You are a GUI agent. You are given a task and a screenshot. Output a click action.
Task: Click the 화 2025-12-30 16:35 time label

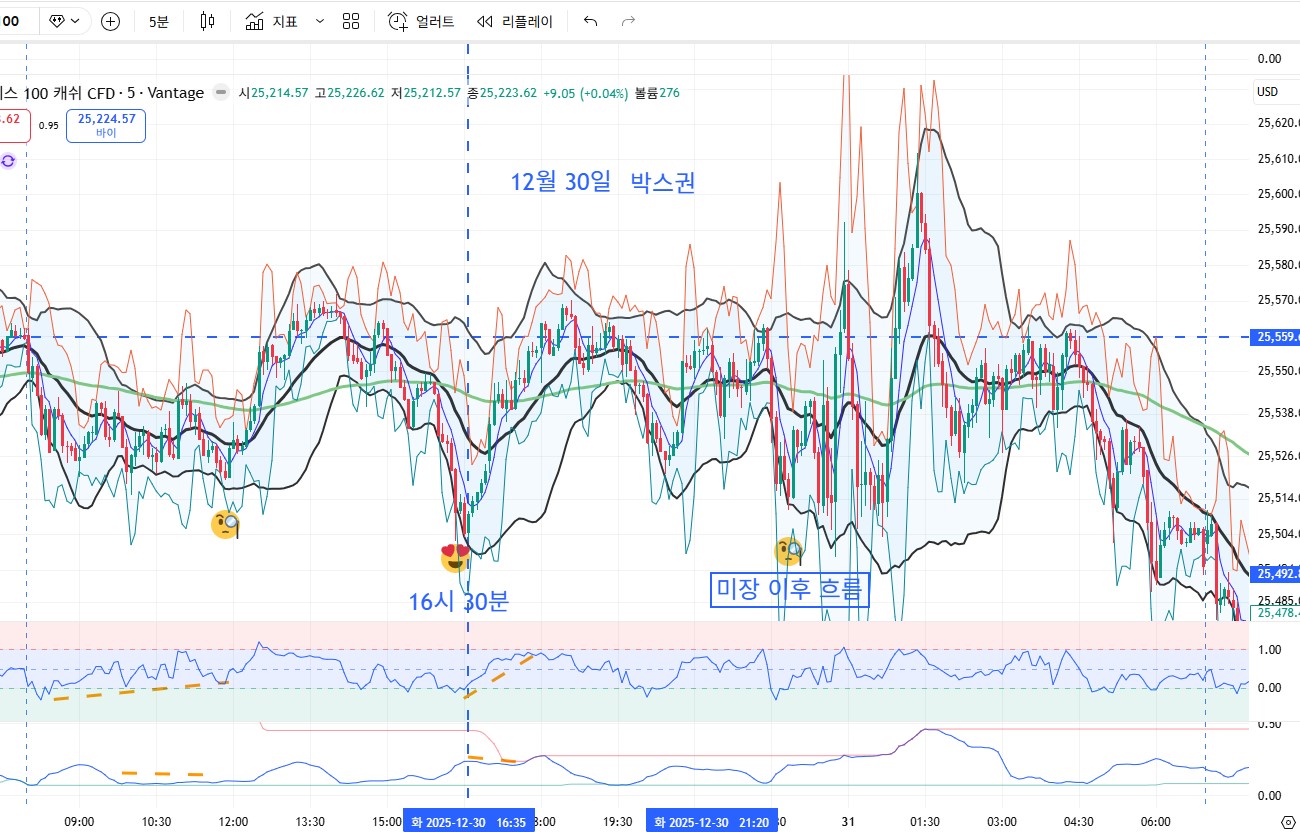pyautogui.click(x=469, y=822)
